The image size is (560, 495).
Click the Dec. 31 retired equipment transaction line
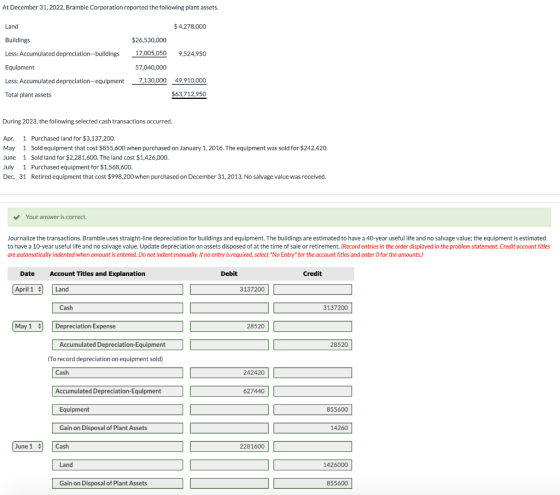(179, 177)
